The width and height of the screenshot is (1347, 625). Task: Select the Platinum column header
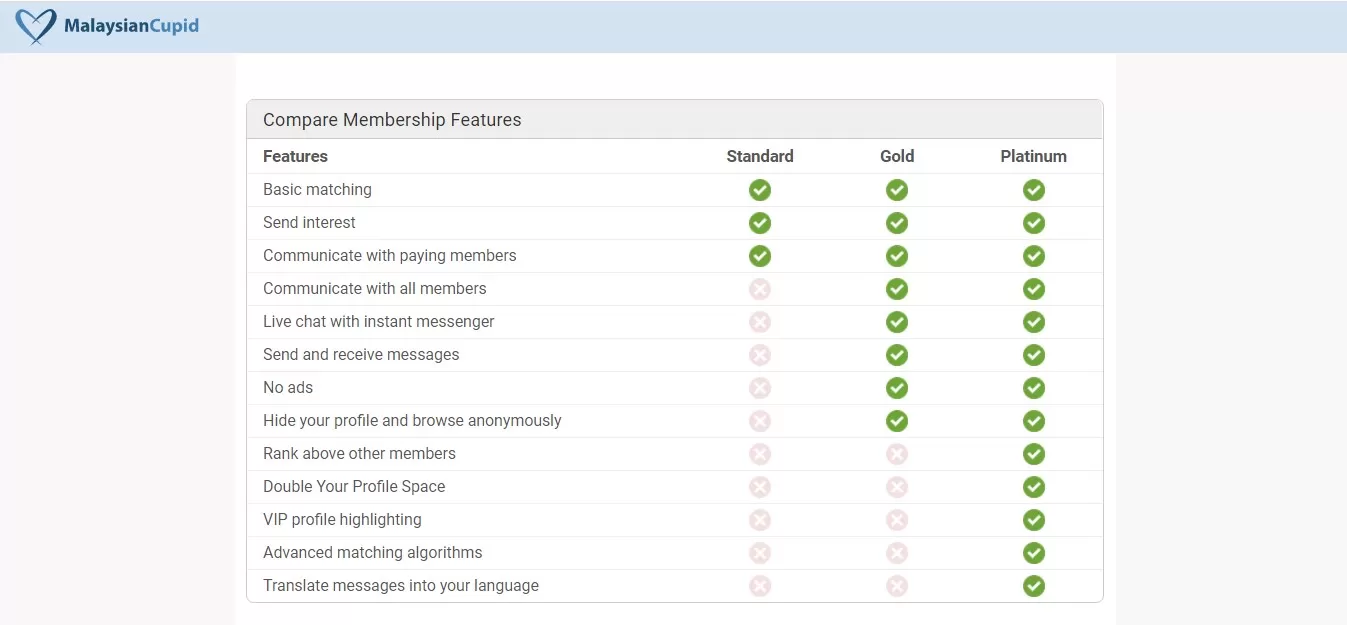[x=1033, y=156]
